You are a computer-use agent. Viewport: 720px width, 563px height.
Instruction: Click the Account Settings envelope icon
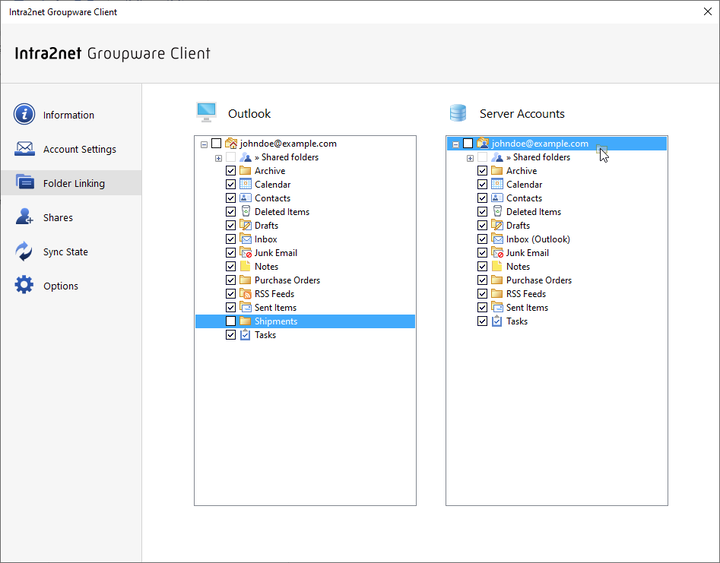tap(24, 149)
